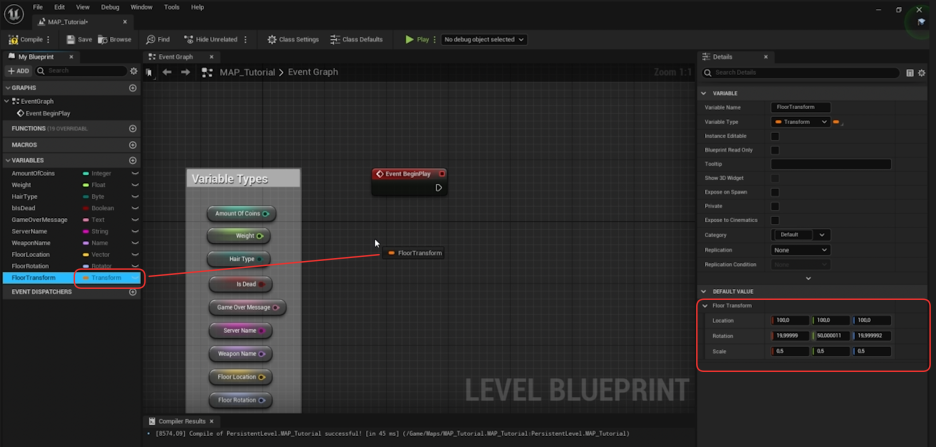The height and width of the screenshot is (447, 936).
Task: Open the Variable Type dropdown
Action: click(800, 122)
